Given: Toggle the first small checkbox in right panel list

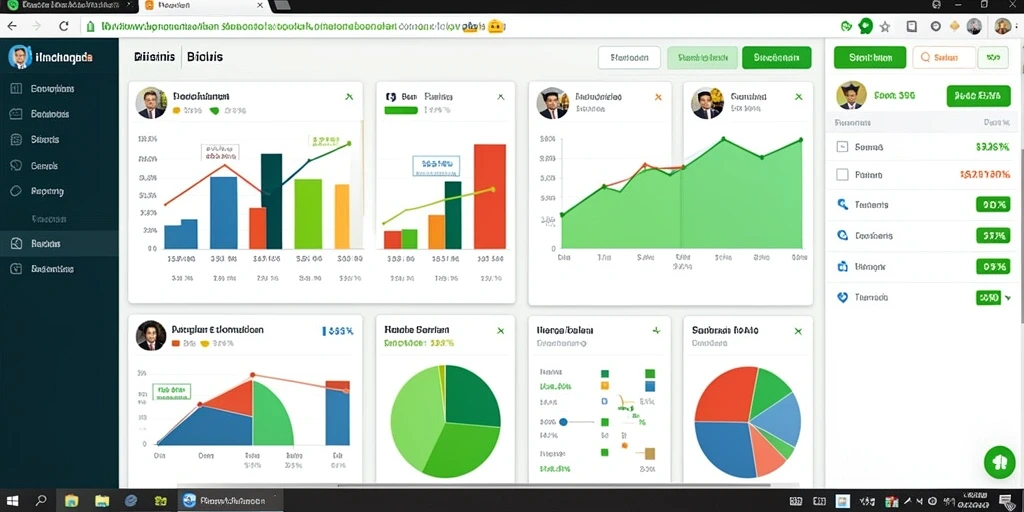Looking at the screenshot, I should coord(842,147).
